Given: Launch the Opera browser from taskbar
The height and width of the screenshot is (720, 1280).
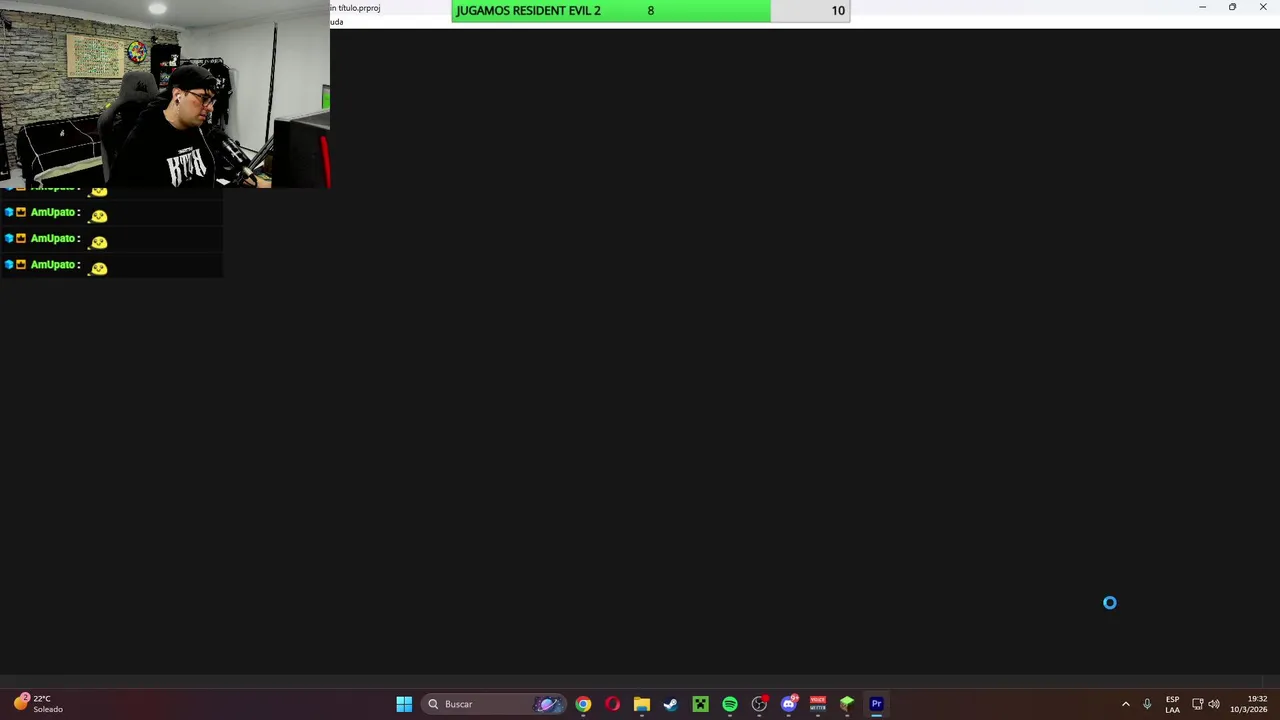Looking at the screenshot, I should [x=612, y=704].
